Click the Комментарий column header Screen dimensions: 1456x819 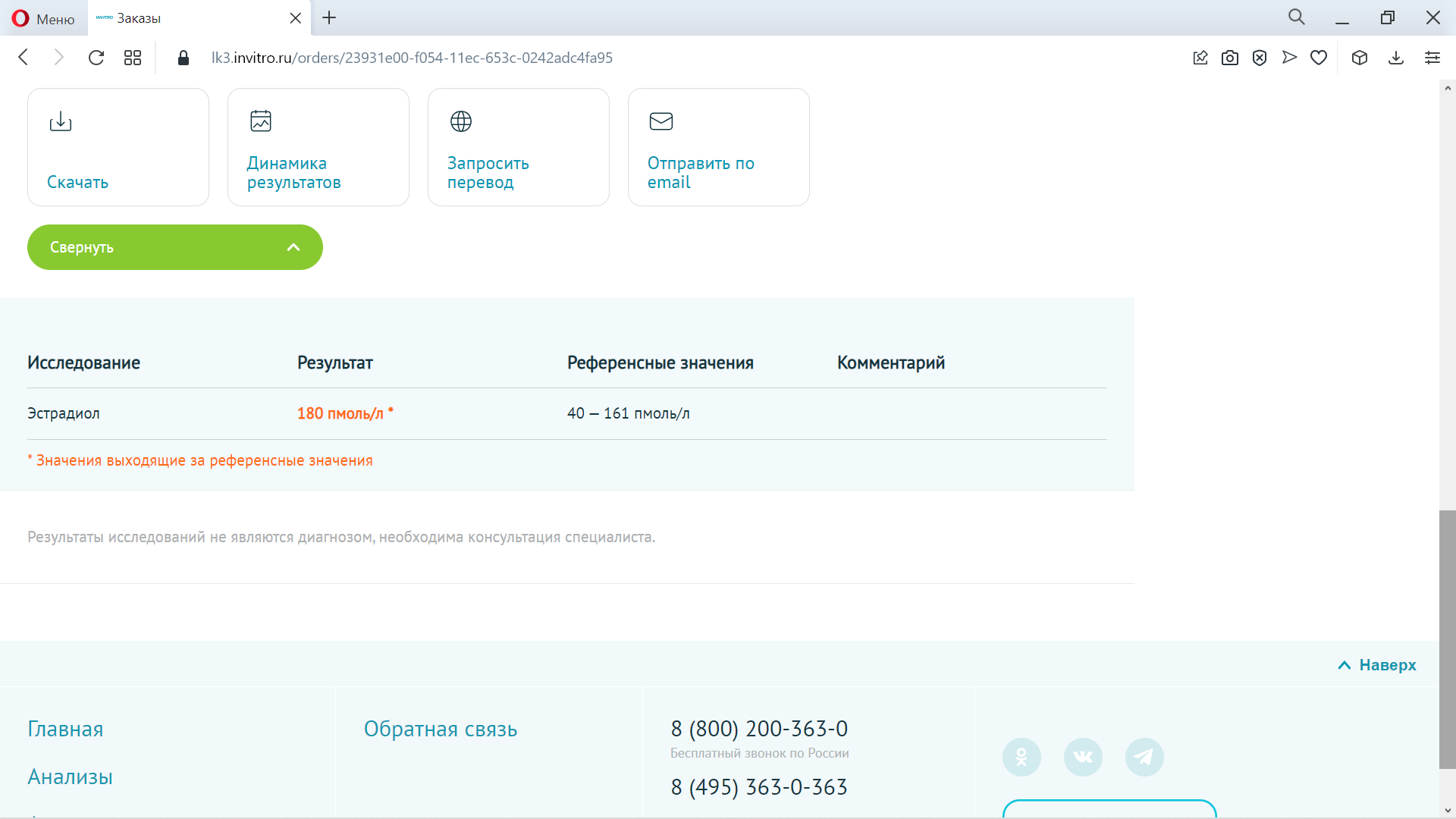pos(891,362)
